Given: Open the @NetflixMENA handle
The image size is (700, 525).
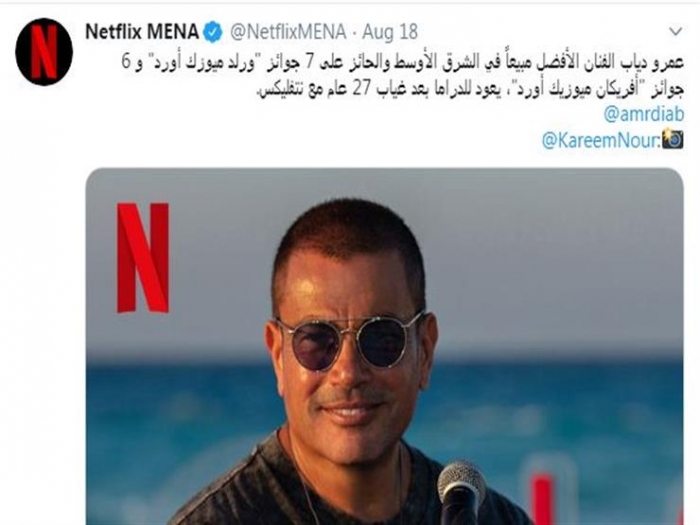Looking at the screenshot, I should pyautogui.click(x=288, y=32).
